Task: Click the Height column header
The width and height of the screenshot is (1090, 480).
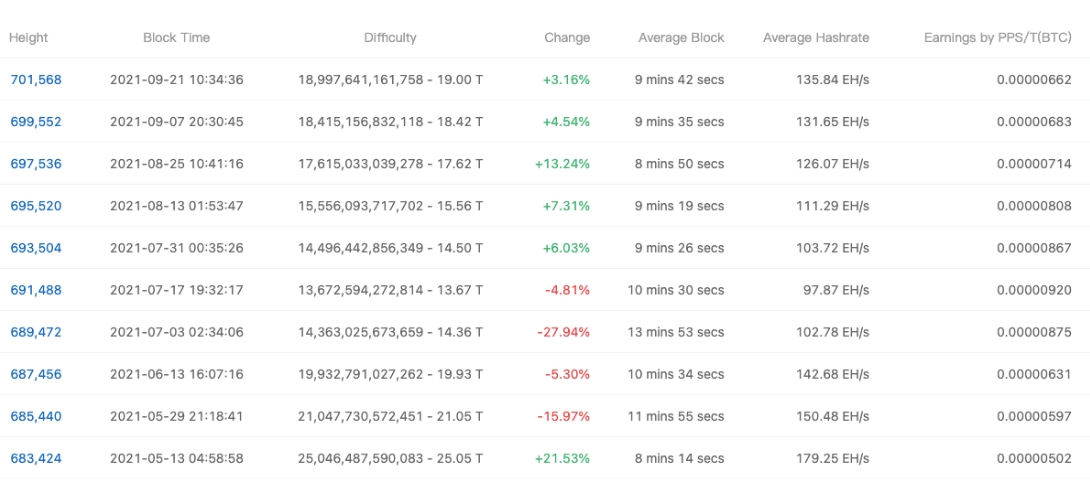Action: 29,38
